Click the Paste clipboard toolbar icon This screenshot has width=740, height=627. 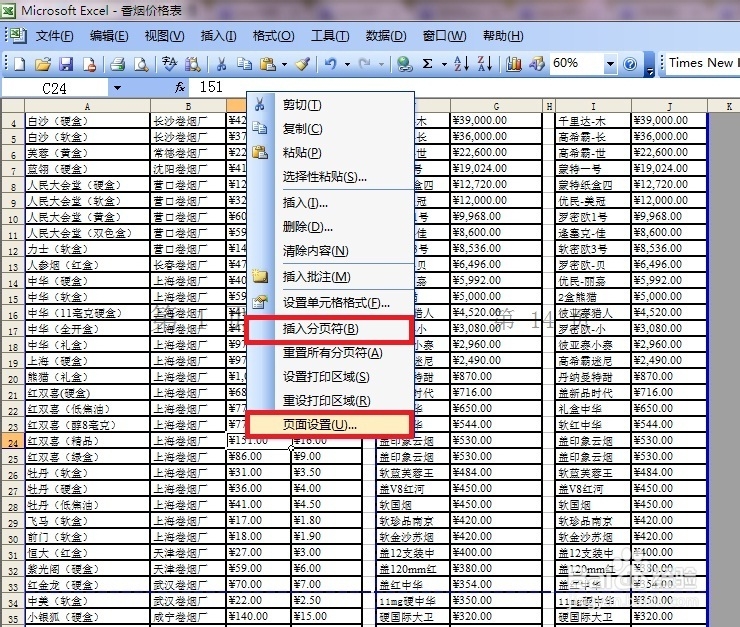point(268,64)
